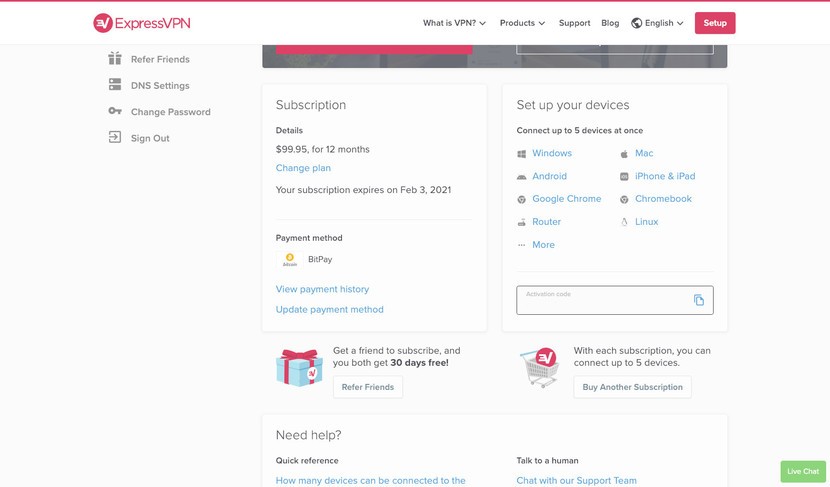This screenshot has height=487, width=830.
Task: Click the blue gift box illustration
Action: [299, 368]
